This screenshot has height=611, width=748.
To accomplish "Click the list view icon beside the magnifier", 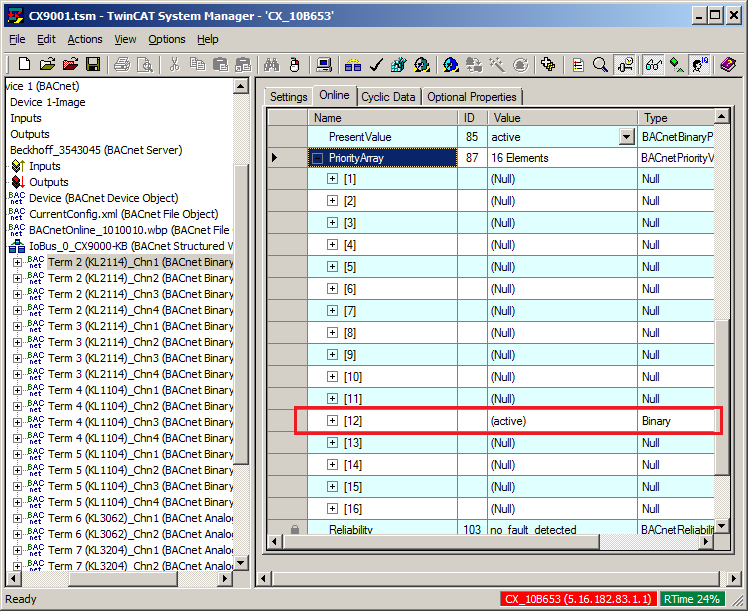I will (578, 64).
